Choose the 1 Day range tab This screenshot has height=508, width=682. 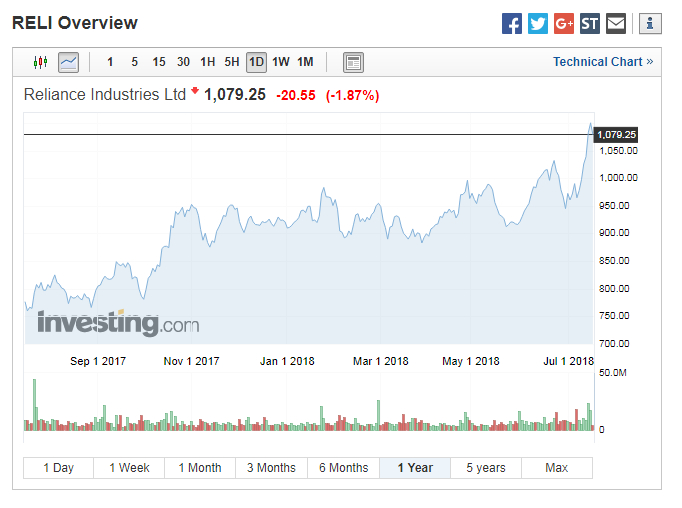[x=59, y=468]
